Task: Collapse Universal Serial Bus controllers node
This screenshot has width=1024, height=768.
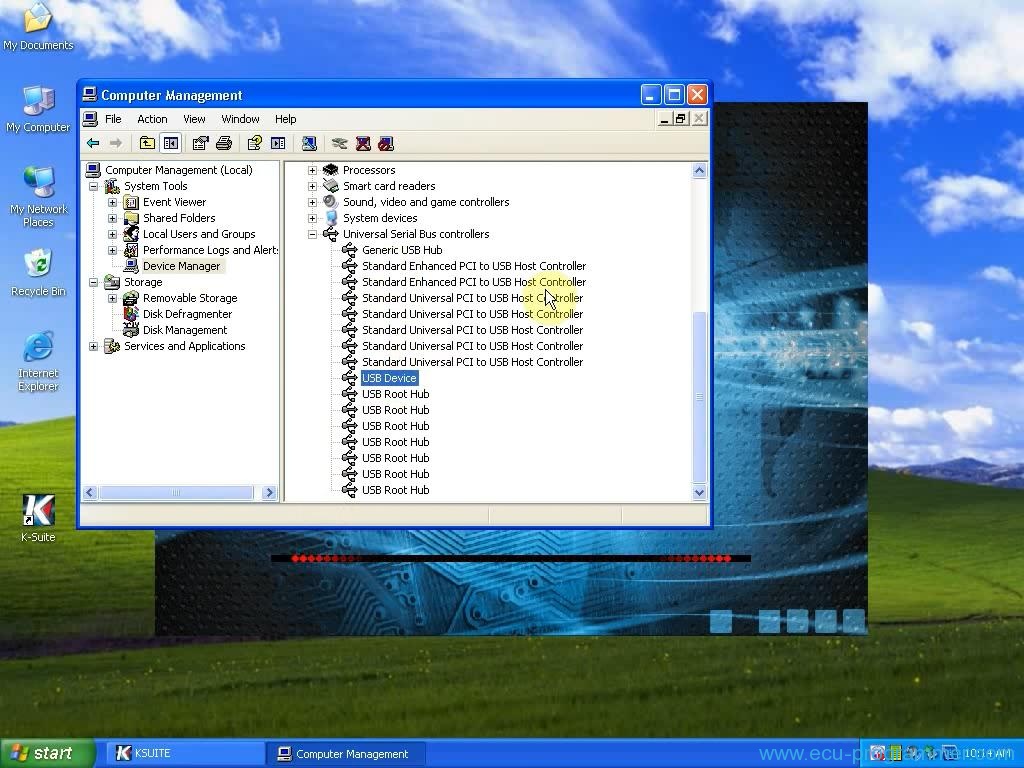Action: [312, 234]
